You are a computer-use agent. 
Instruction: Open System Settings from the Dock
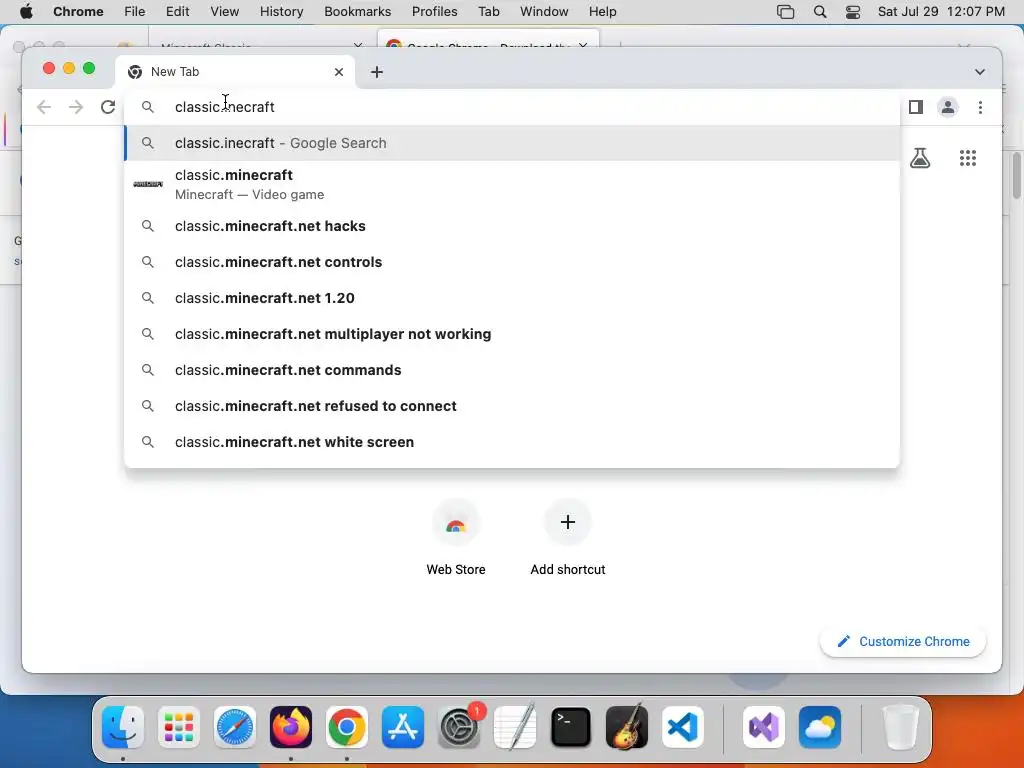tap(459, 727)
